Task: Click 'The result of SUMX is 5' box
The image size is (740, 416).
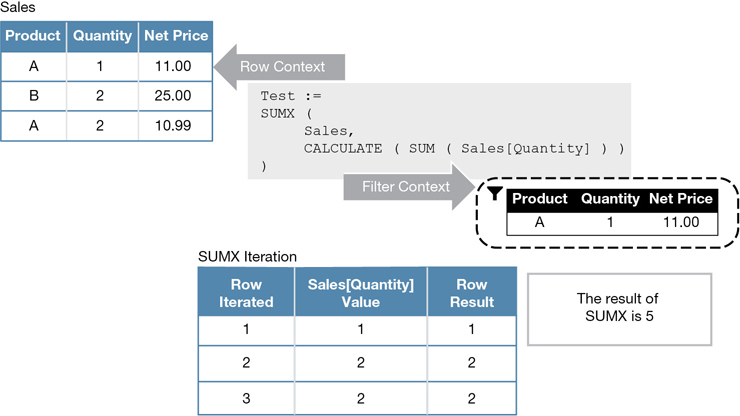Action: (x=619, y=309)
